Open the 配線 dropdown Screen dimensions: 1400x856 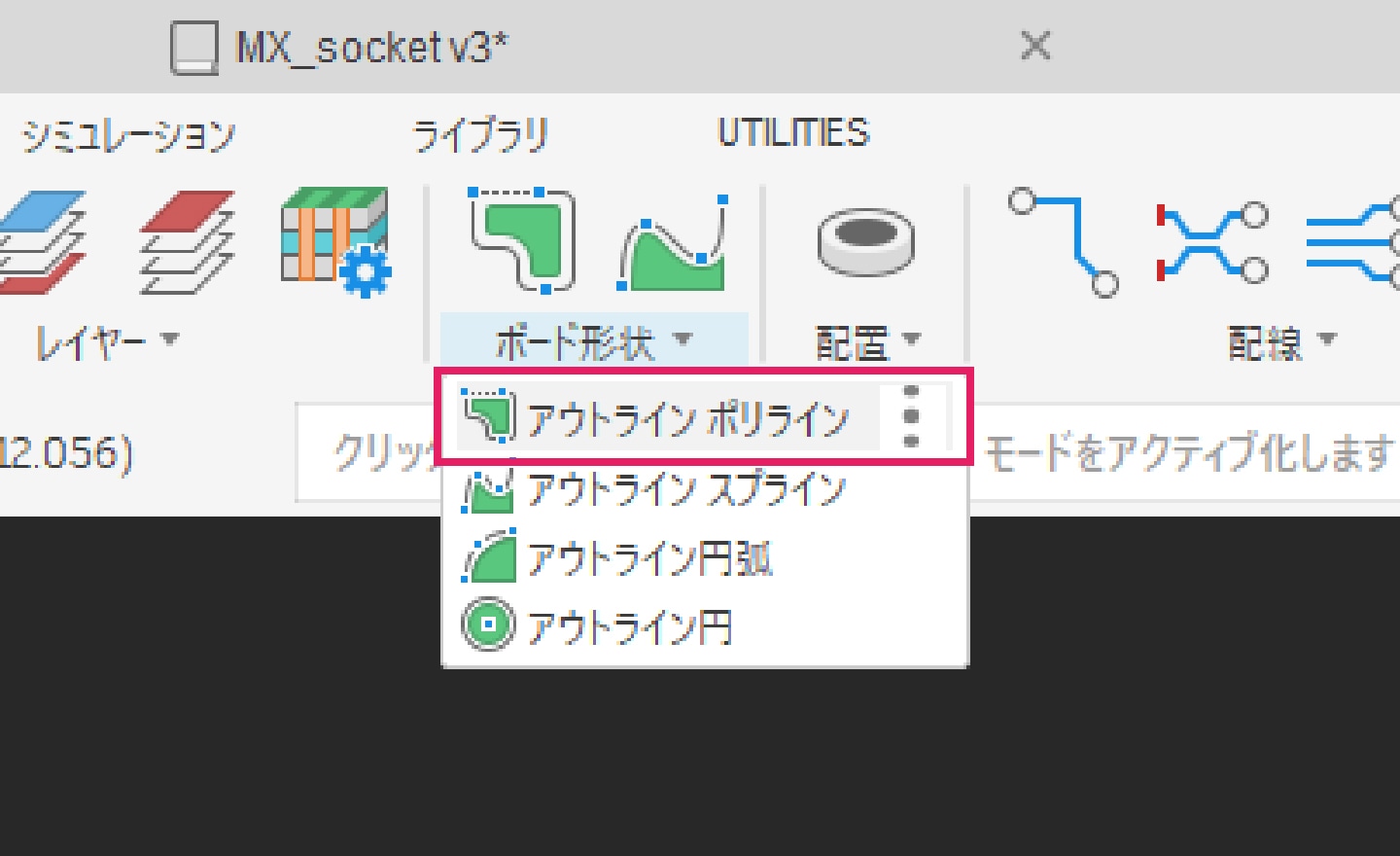[x=1281, y=341]
